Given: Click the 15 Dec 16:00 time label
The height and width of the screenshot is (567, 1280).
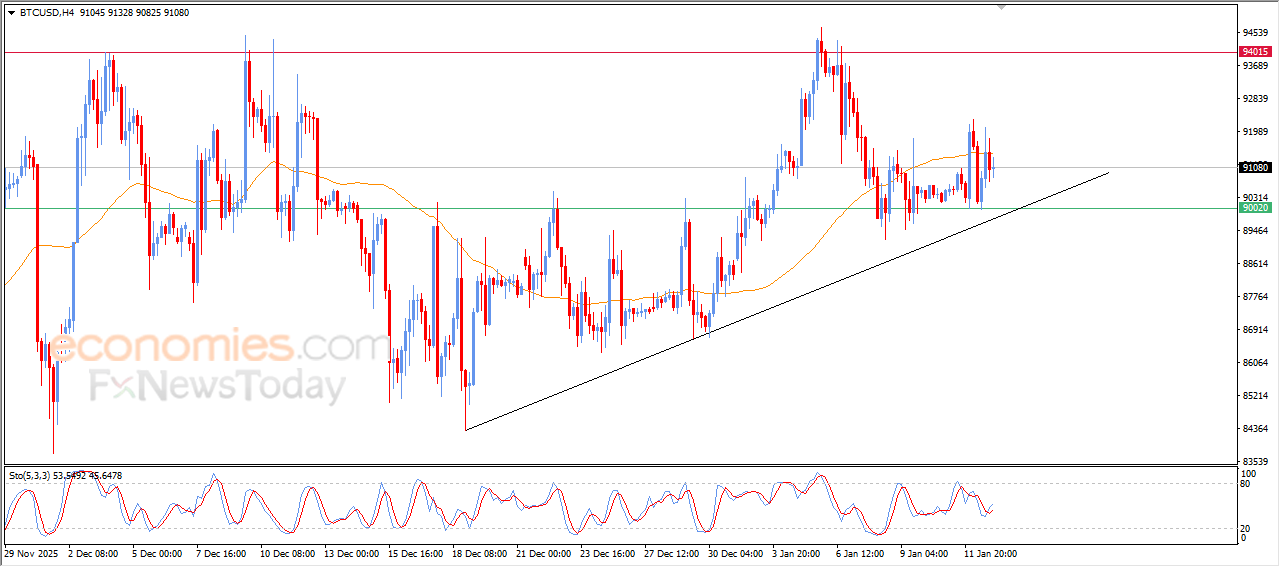Looking at the screenshot, I should tap(416, 553).
